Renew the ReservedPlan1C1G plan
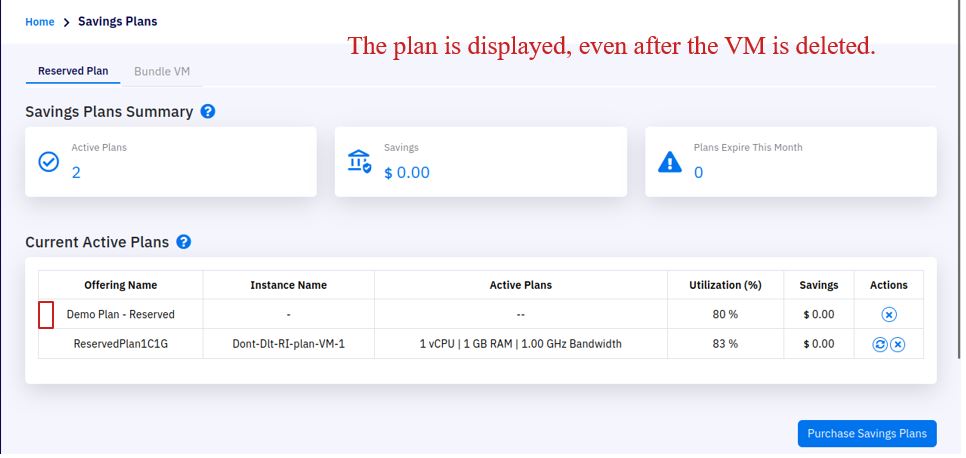Screen dimensions: 966x458 [880, 345]
